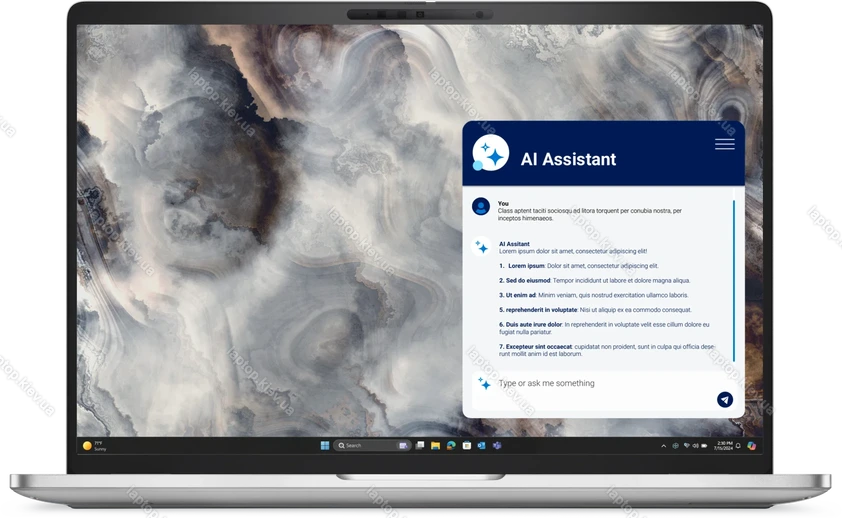
Task: Click the sparkle icon inside the message box
Action: coord(484,383)
